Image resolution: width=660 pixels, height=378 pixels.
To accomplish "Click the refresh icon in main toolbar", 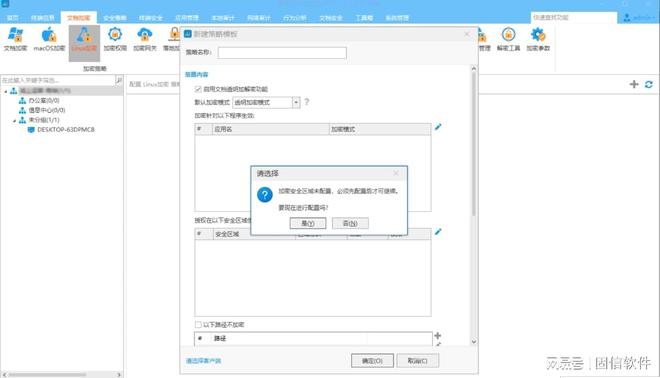I will point(649,84).
